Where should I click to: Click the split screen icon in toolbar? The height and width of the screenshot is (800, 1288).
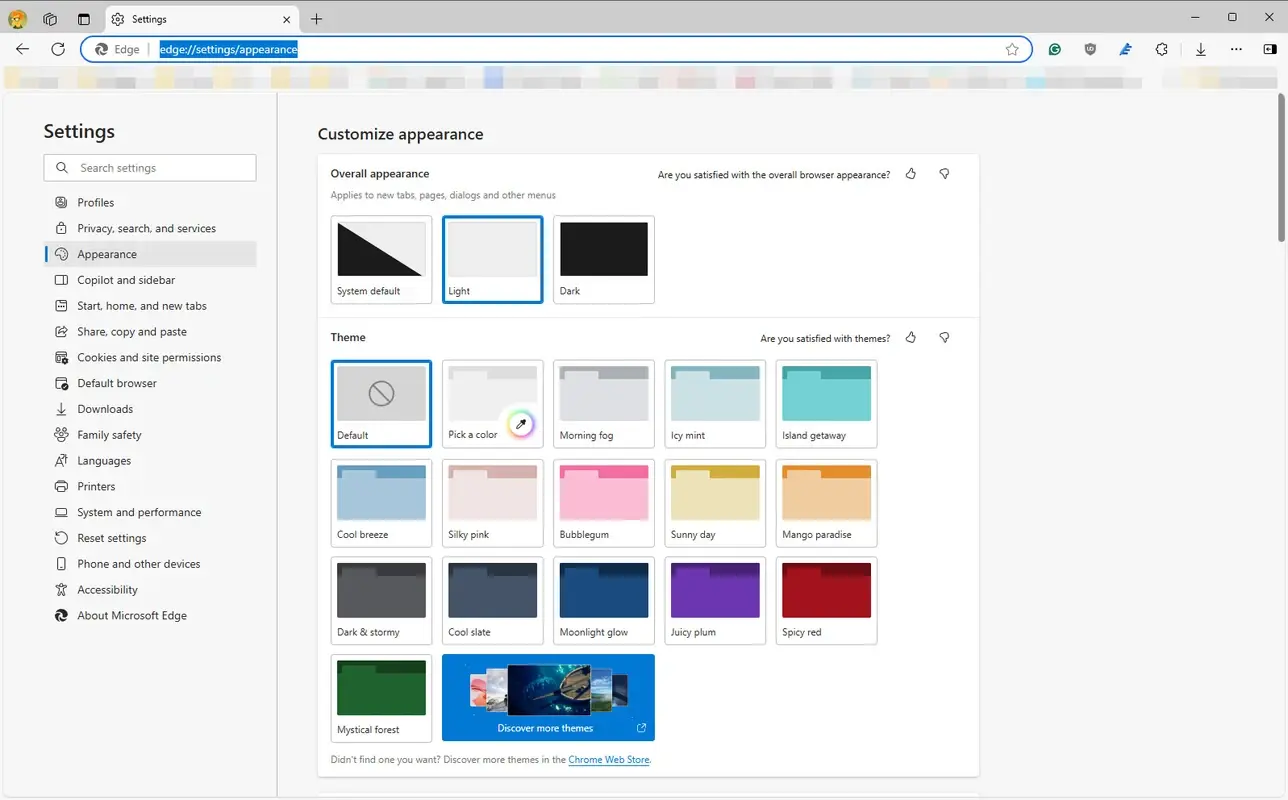point(1270,48)
